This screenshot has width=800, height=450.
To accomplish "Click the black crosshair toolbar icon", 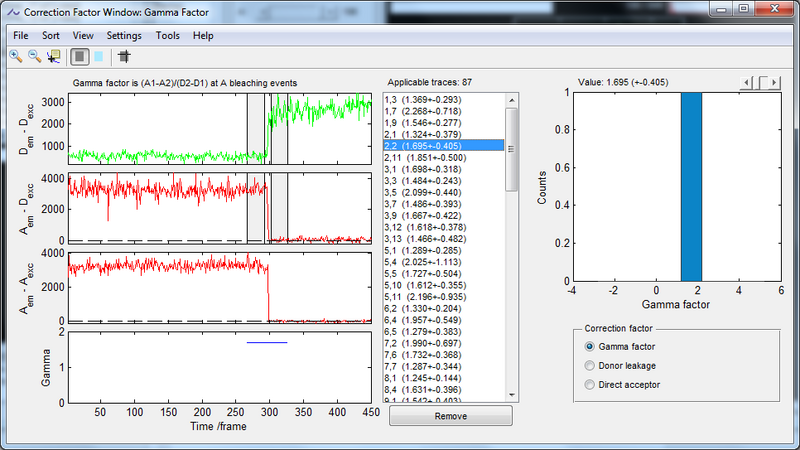I will click(x=124, y=56).
